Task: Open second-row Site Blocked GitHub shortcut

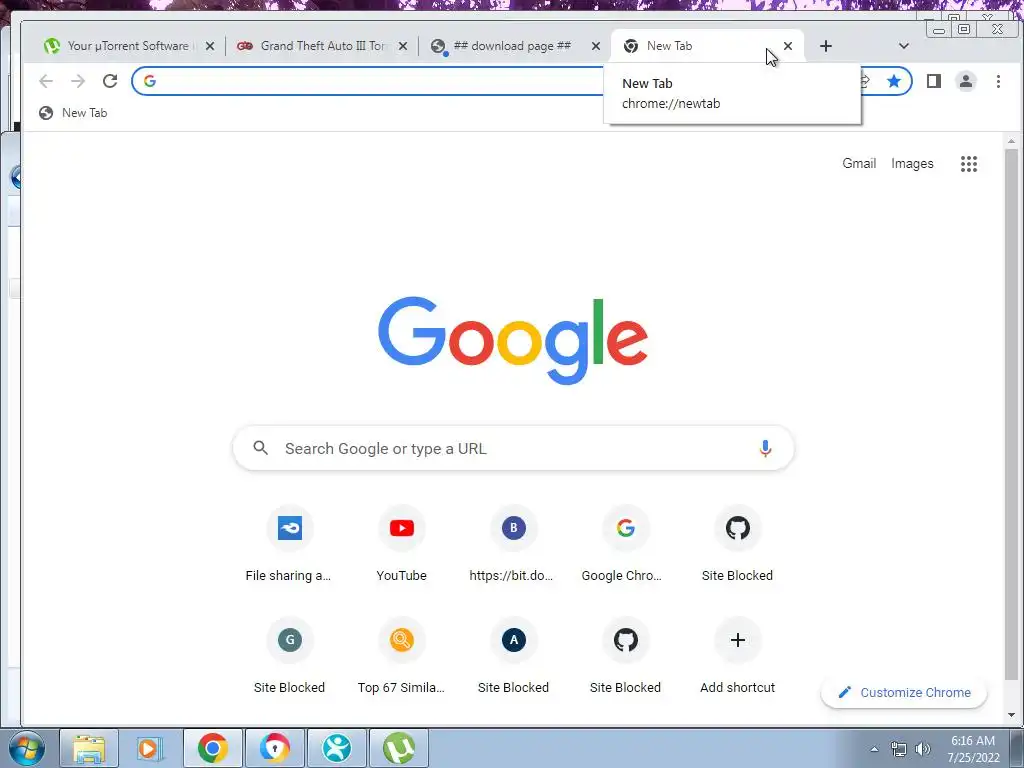Action: [x=625, y=655]
